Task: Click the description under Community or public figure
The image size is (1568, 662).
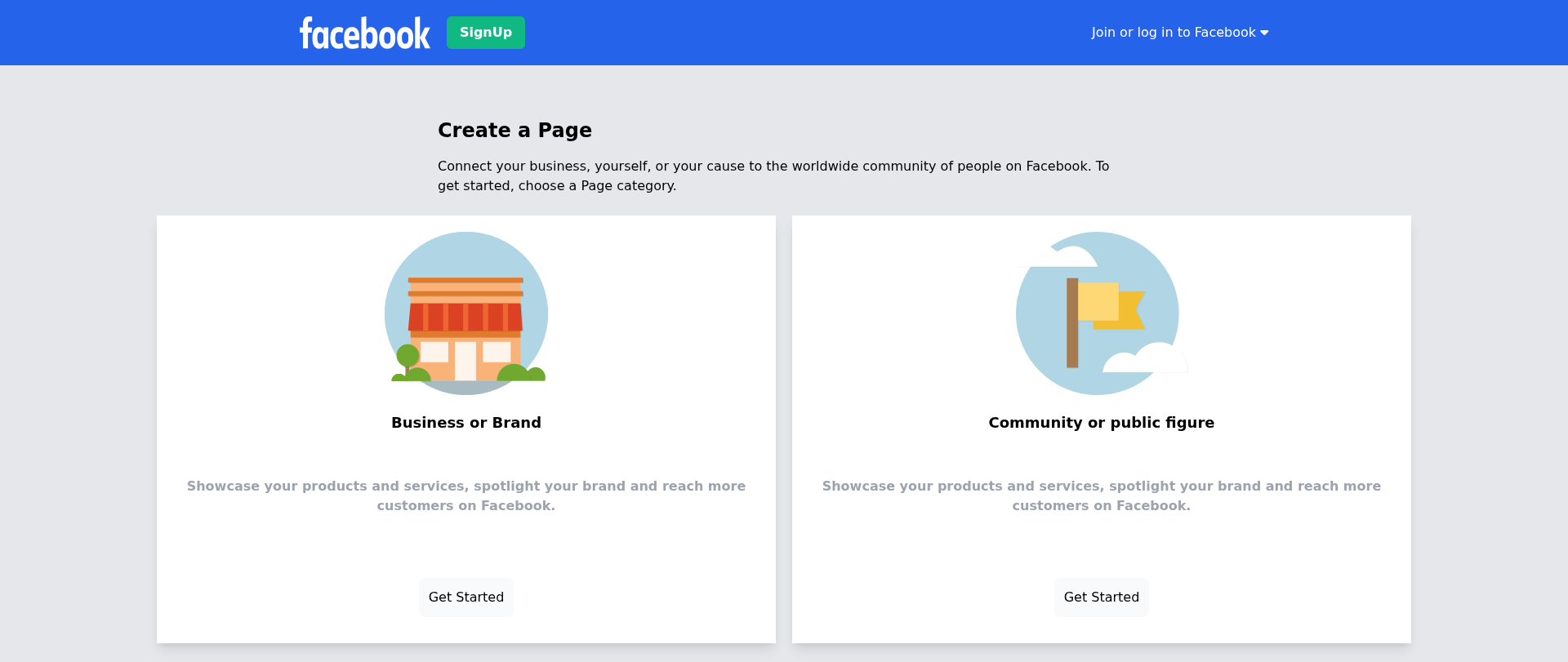Action: pyautogui.click(x=1102, y=496)
